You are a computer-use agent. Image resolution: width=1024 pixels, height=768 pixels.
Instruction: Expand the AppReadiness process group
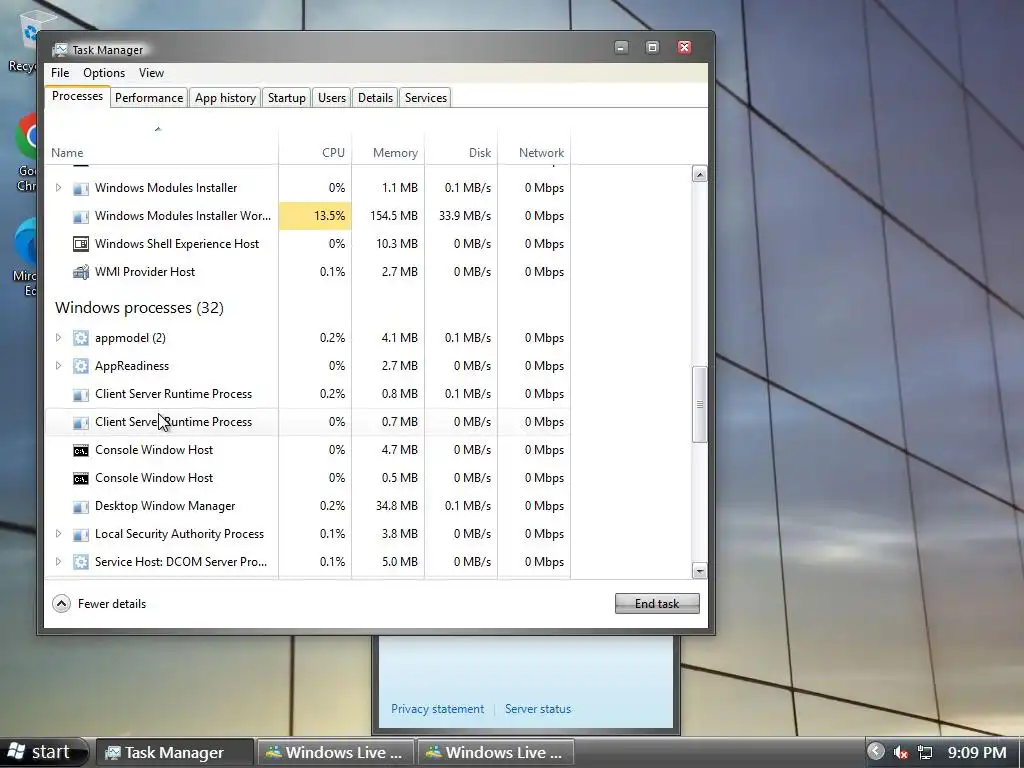point(58,366)
